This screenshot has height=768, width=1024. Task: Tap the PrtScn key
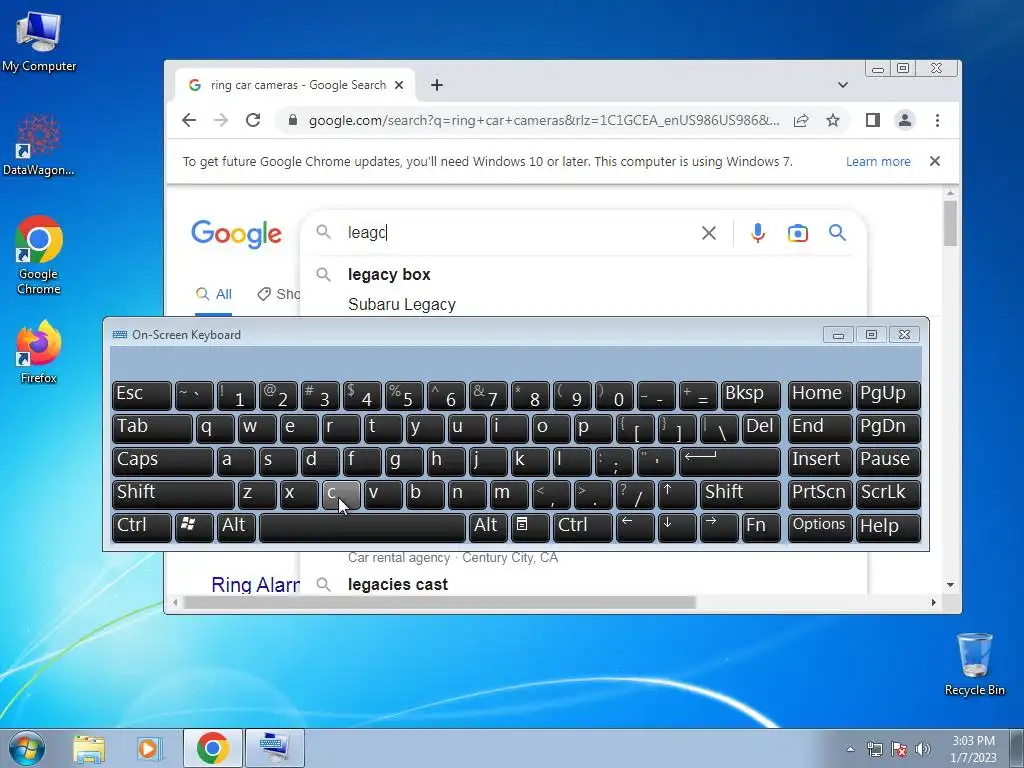tap(820, 493)
